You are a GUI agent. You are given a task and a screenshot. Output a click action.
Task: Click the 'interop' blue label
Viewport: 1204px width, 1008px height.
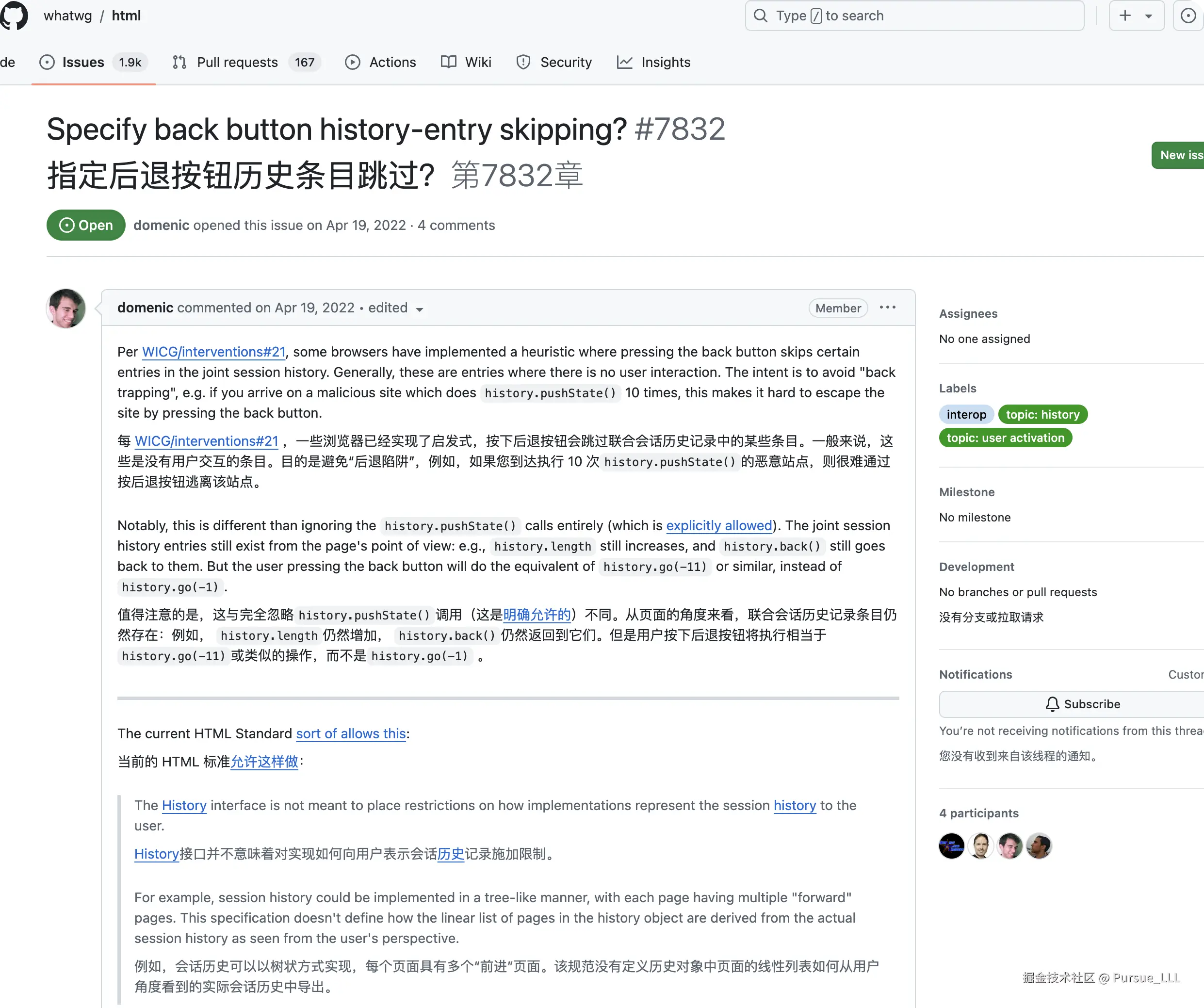click(966, 415)
